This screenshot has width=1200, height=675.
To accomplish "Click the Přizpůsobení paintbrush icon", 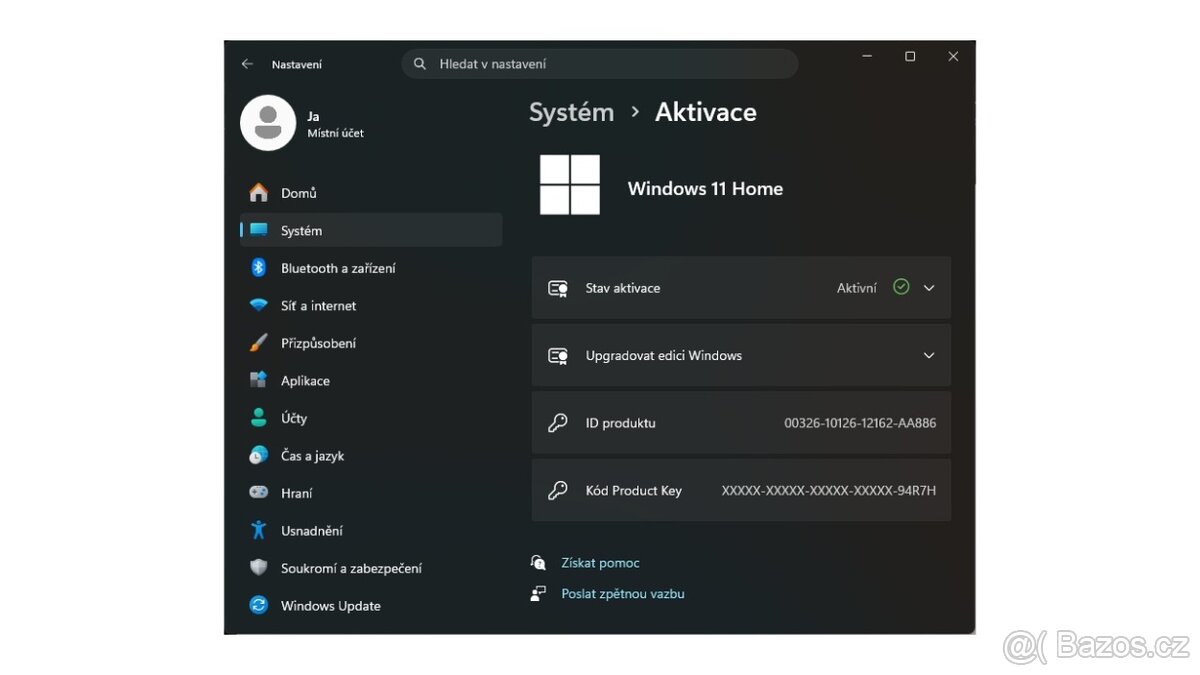I will [x=259, y=343].
